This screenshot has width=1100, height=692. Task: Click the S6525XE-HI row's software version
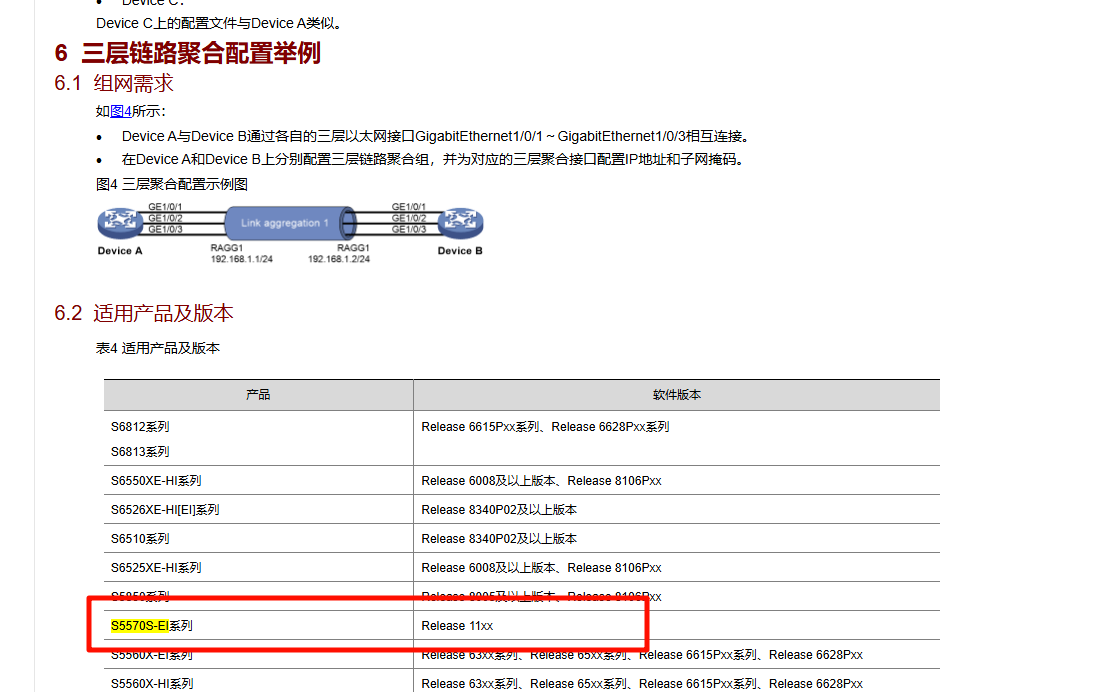(x=541, y=568)
